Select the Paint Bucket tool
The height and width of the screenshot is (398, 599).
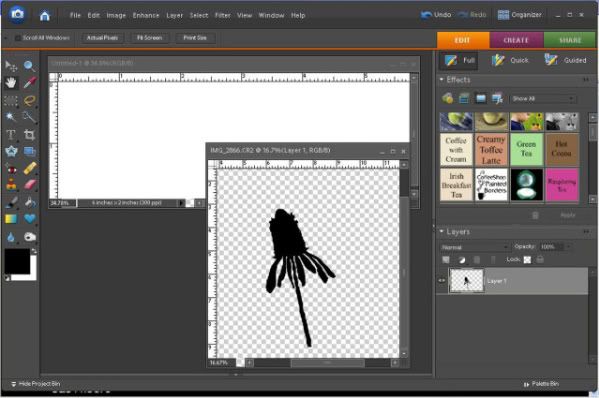coord(29,202)
